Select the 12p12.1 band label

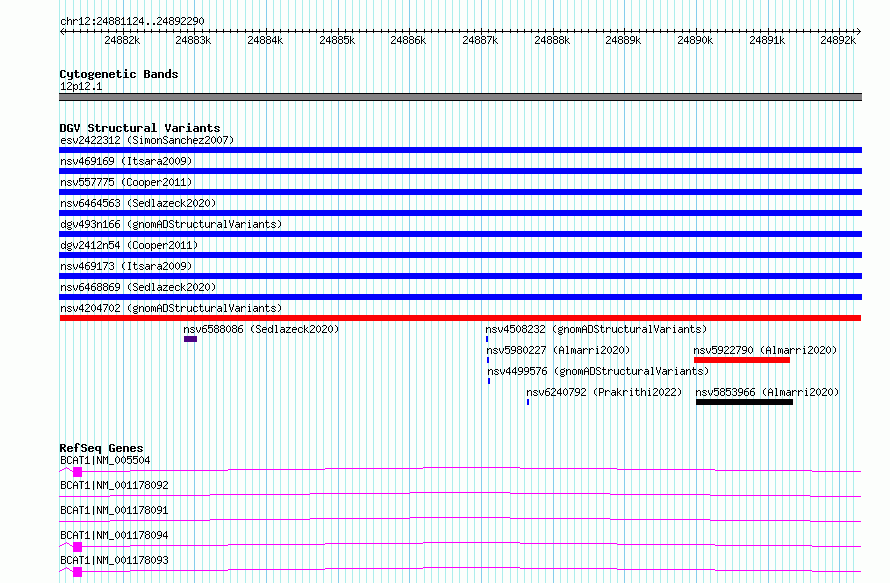(x=81, y=86)
